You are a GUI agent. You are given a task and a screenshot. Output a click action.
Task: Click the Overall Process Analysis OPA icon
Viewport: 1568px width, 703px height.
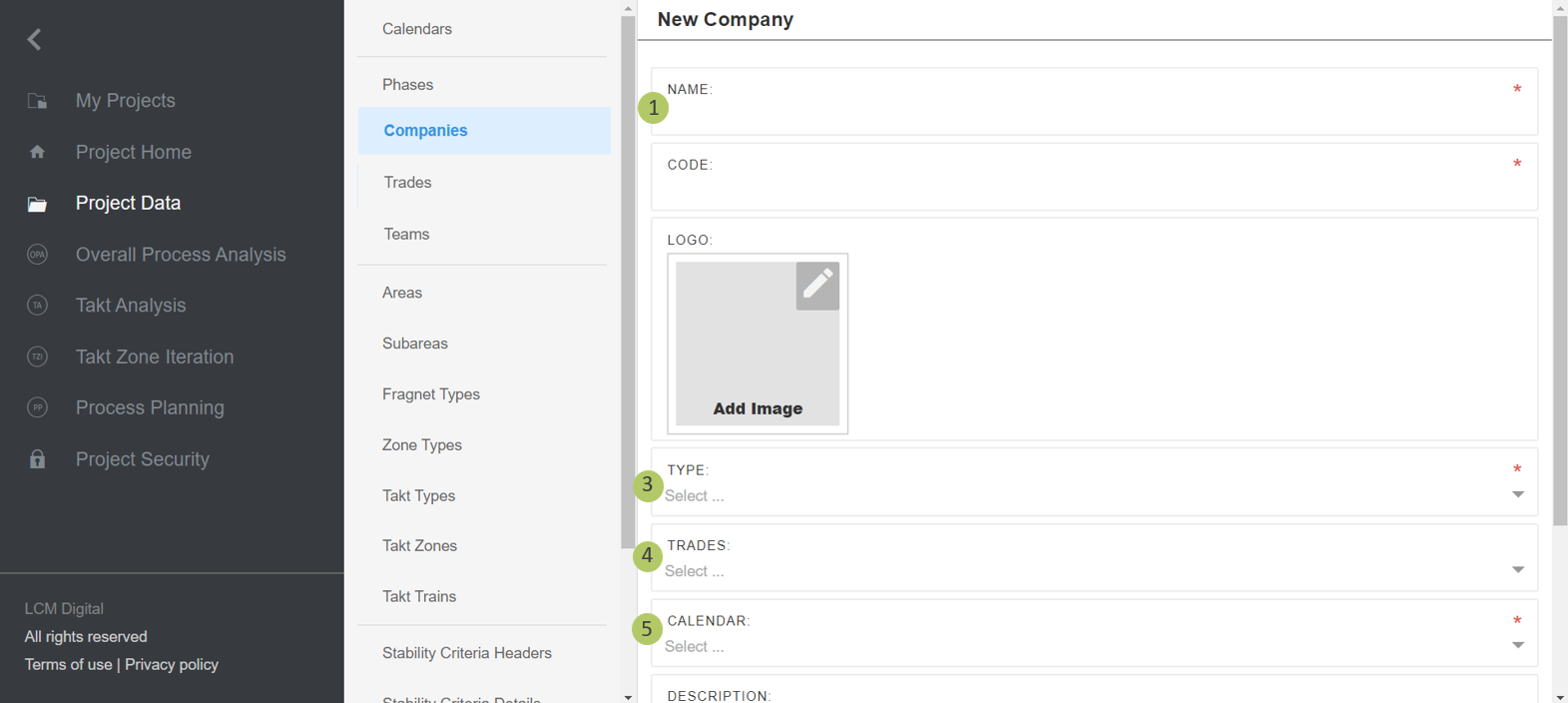37,255
